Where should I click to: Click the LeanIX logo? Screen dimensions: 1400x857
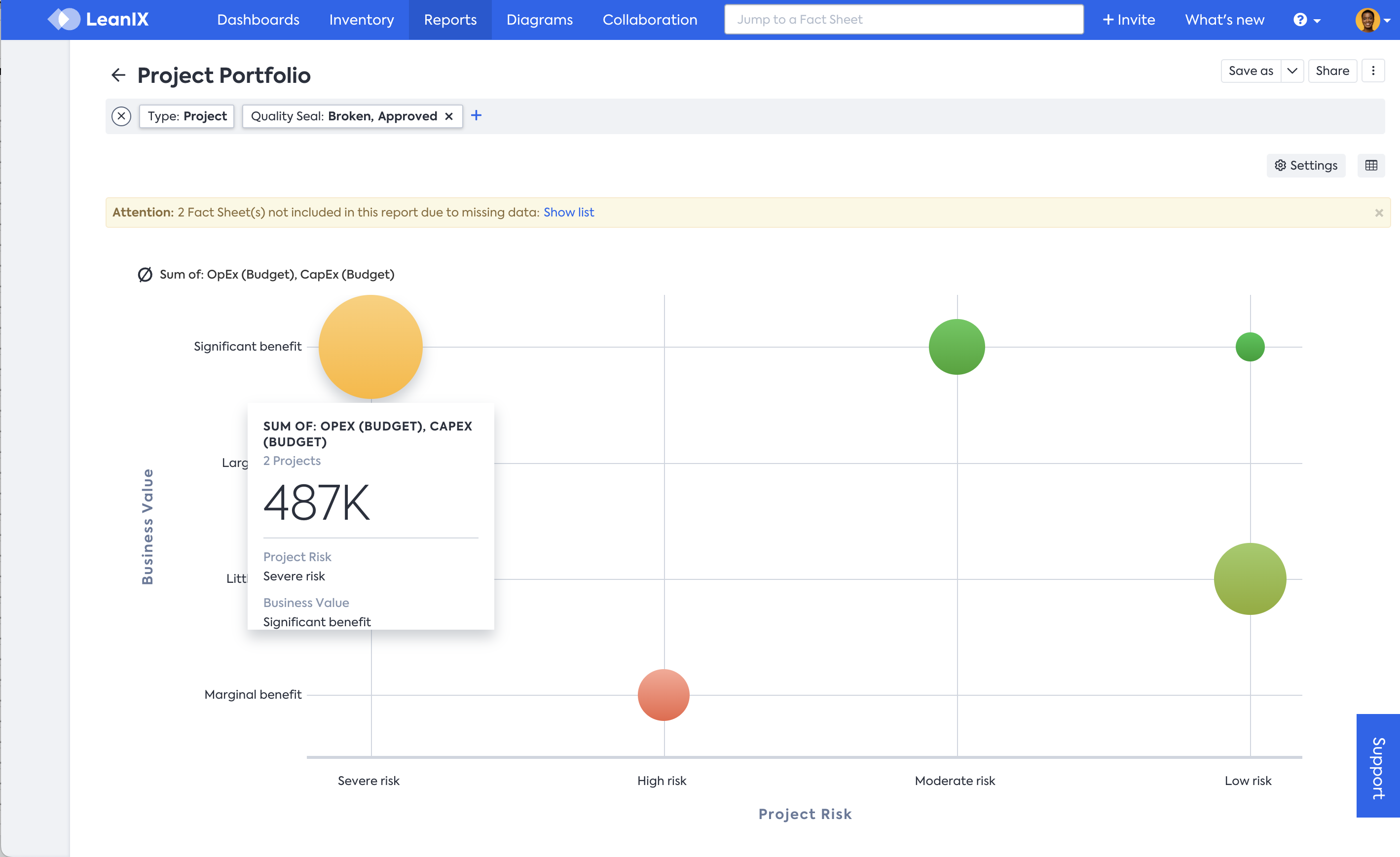point(98,19)
